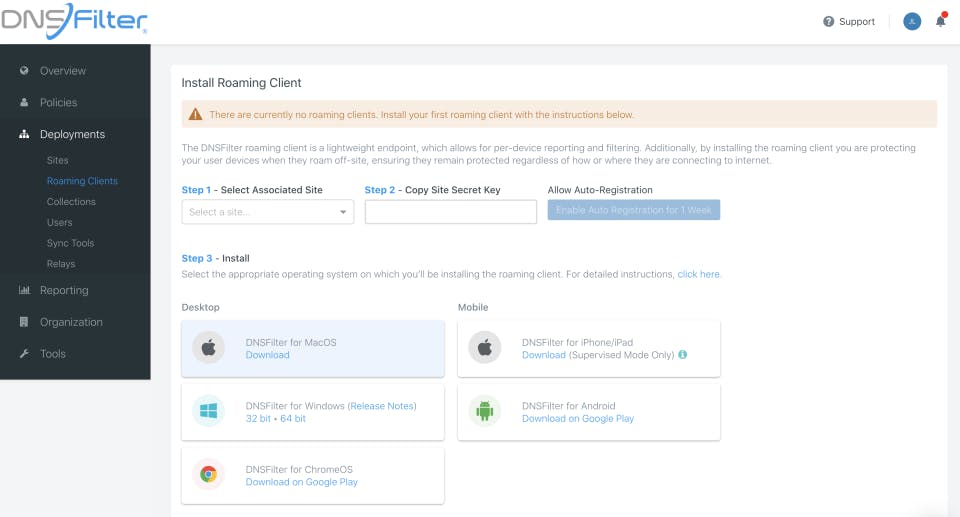Follow the click here detailed instructions link
960x517 pixels.
(x=698, y=274)
